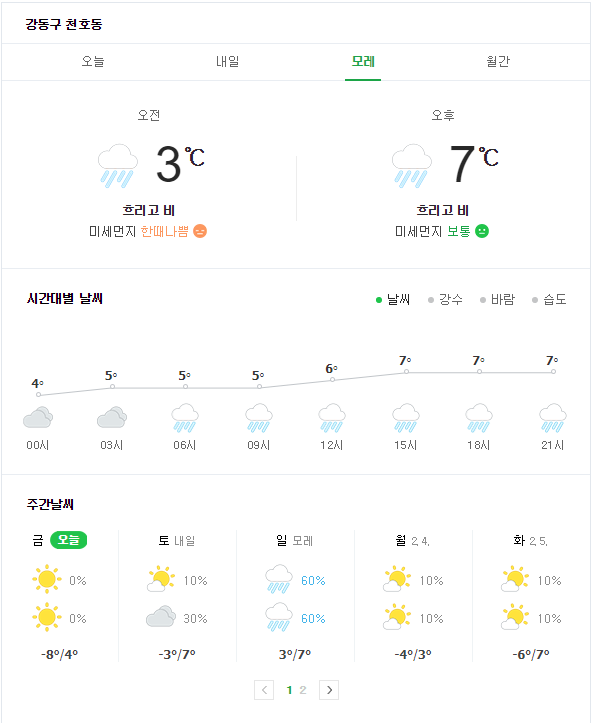Select the 날씨 radio option
The height and width of the screenshot is (723, 595).
[393, 300]
